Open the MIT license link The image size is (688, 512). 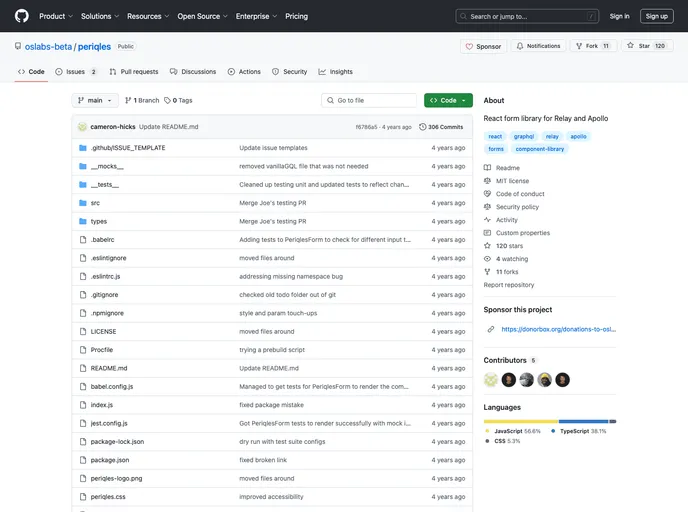click(512, 181)
